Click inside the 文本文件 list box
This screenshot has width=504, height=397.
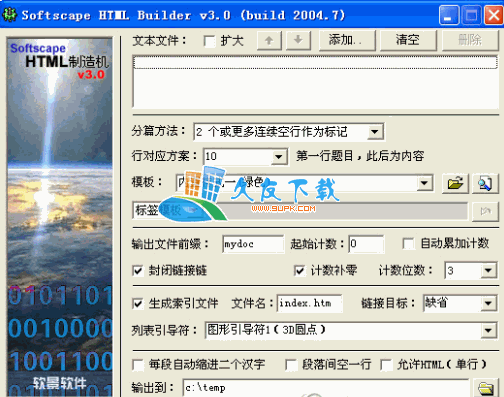point(316,82)
